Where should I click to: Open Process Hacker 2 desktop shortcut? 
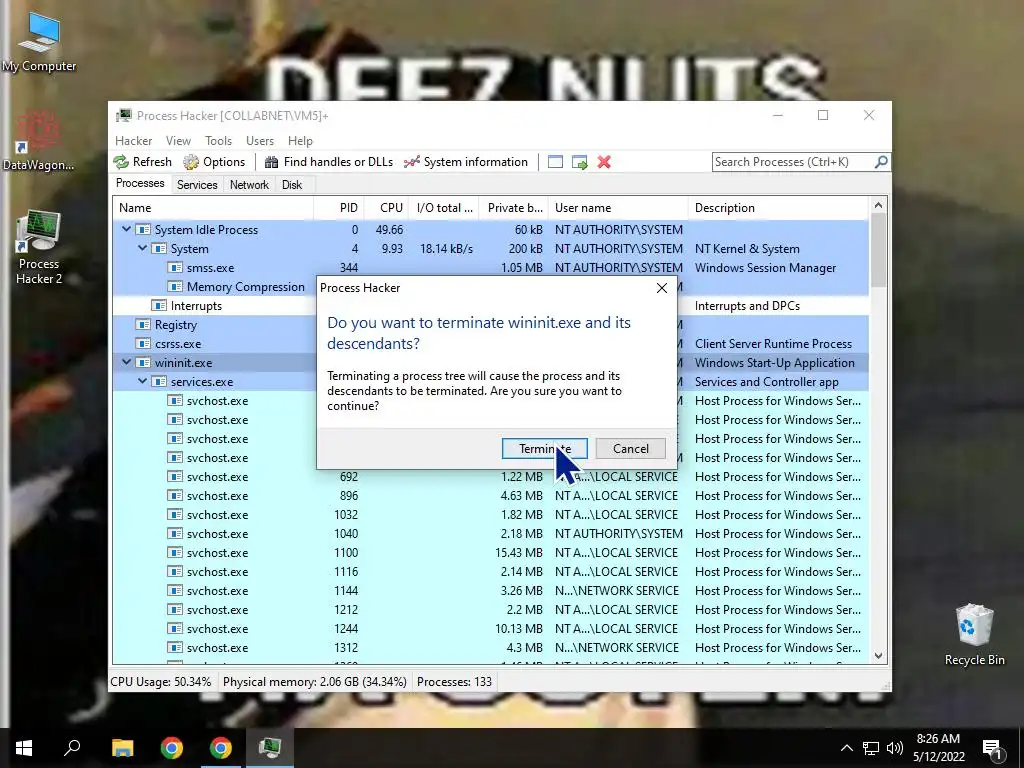(39, 248)
